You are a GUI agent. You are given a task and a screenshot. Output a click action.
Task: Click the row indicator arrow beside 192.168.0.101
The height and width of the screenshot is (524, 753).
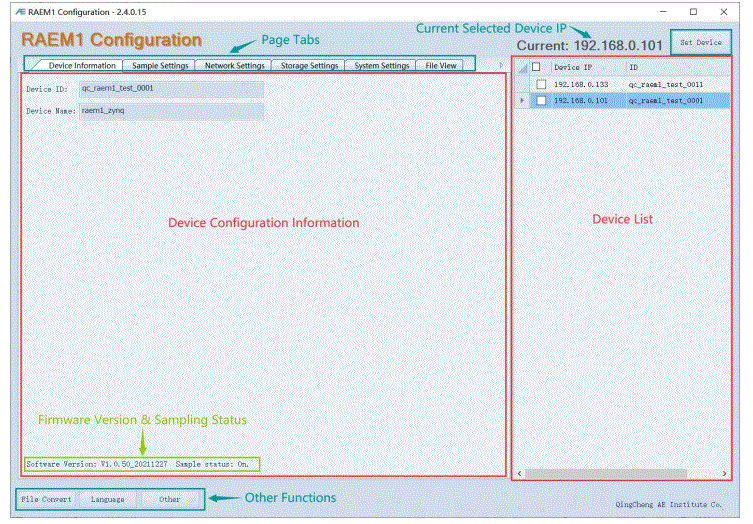522,100
